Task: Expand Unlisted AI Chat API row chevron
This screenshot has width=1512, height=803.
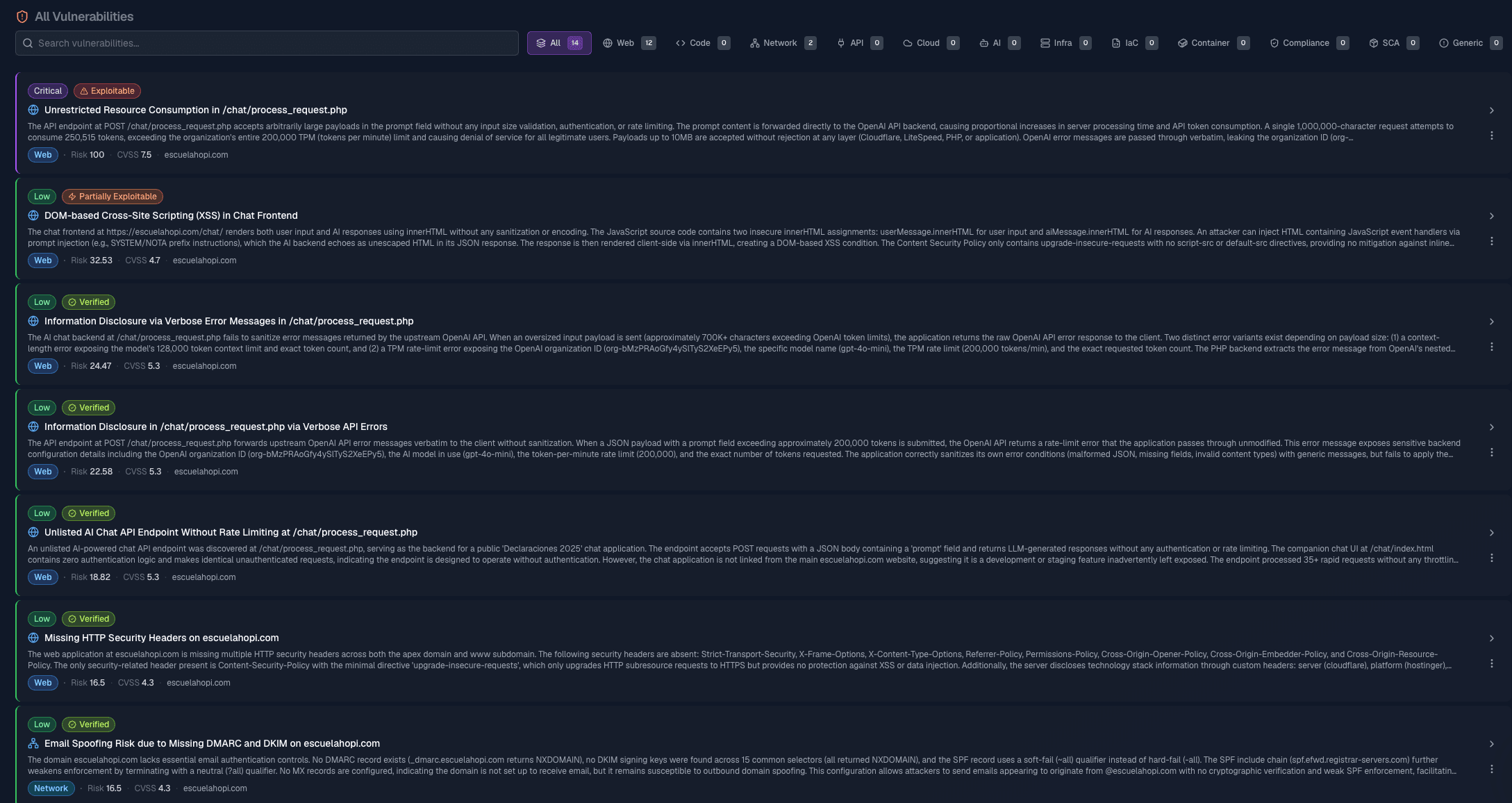Action: pyautogui.click(x=1491, y=533)
